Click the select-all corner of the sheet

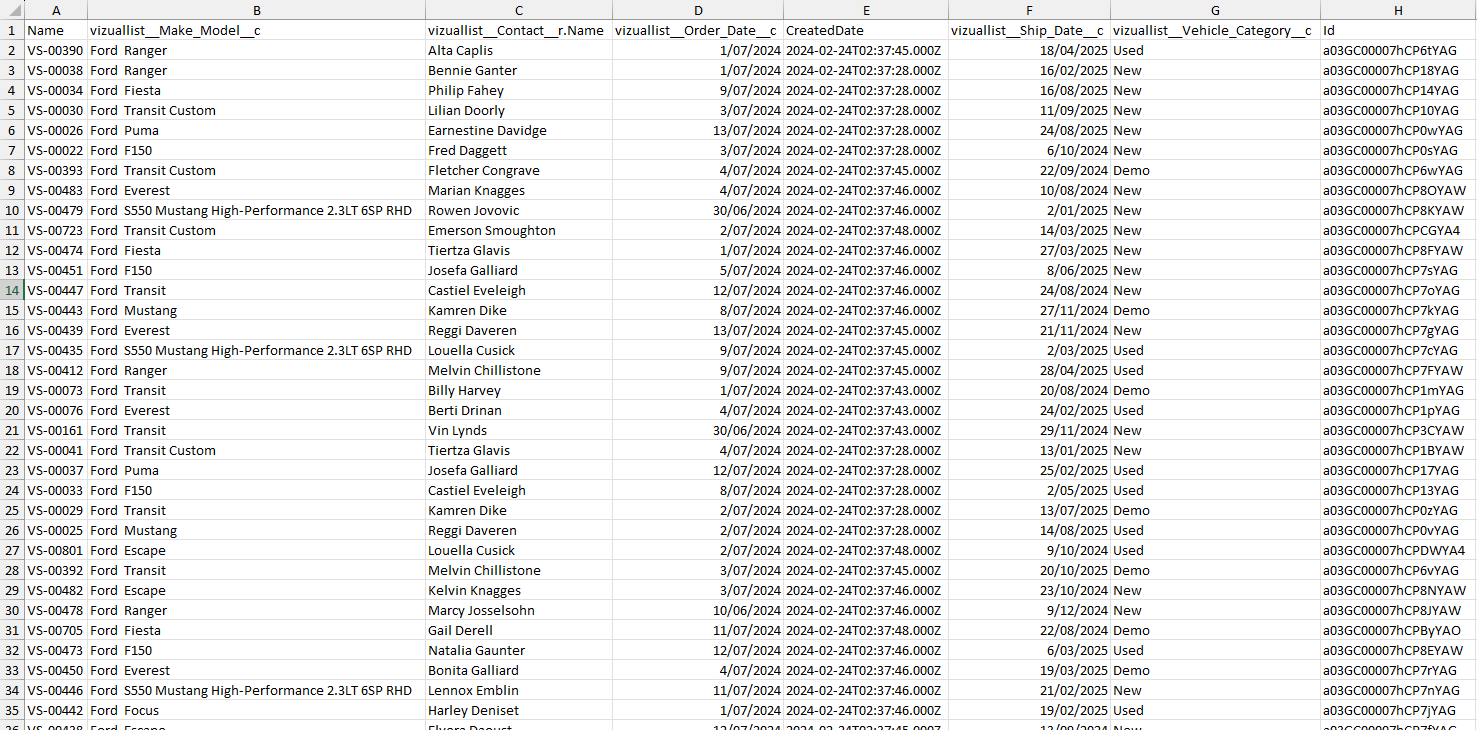click(12, 10)
